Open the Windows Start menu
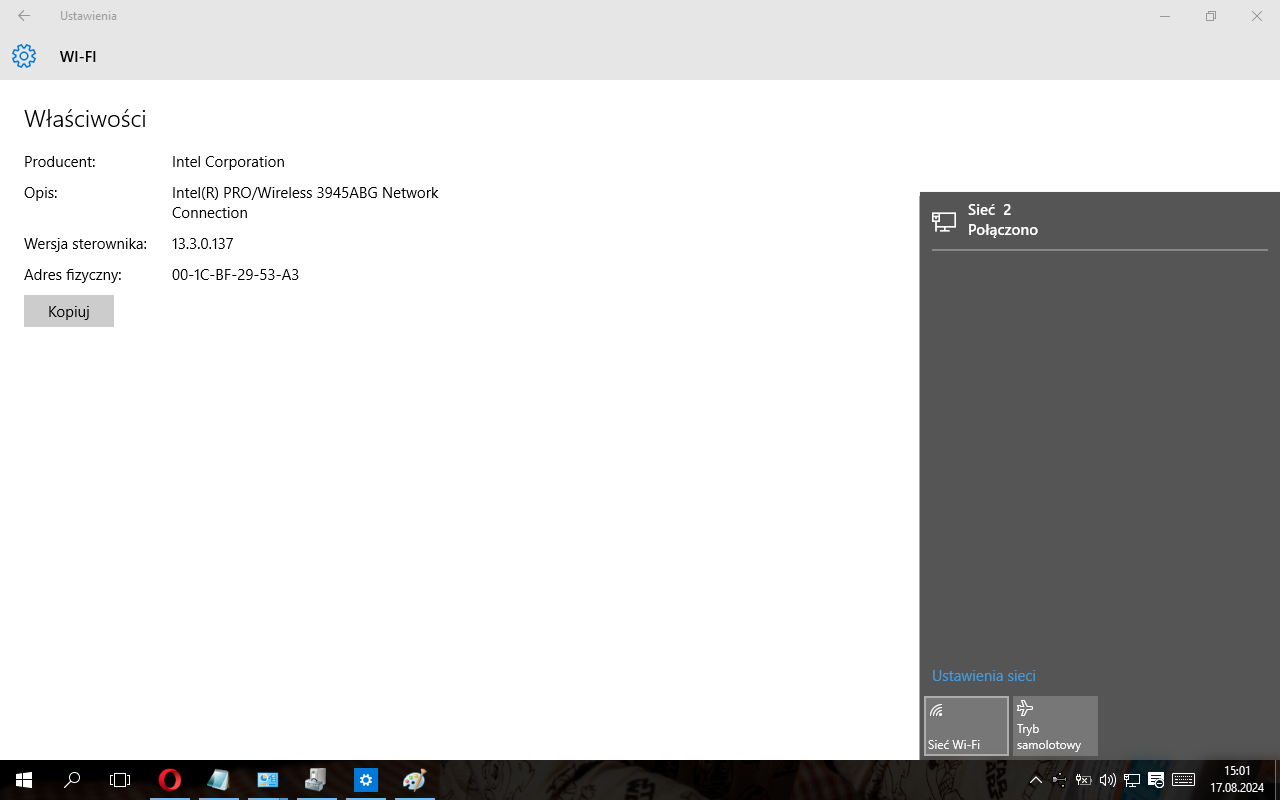 24,780
